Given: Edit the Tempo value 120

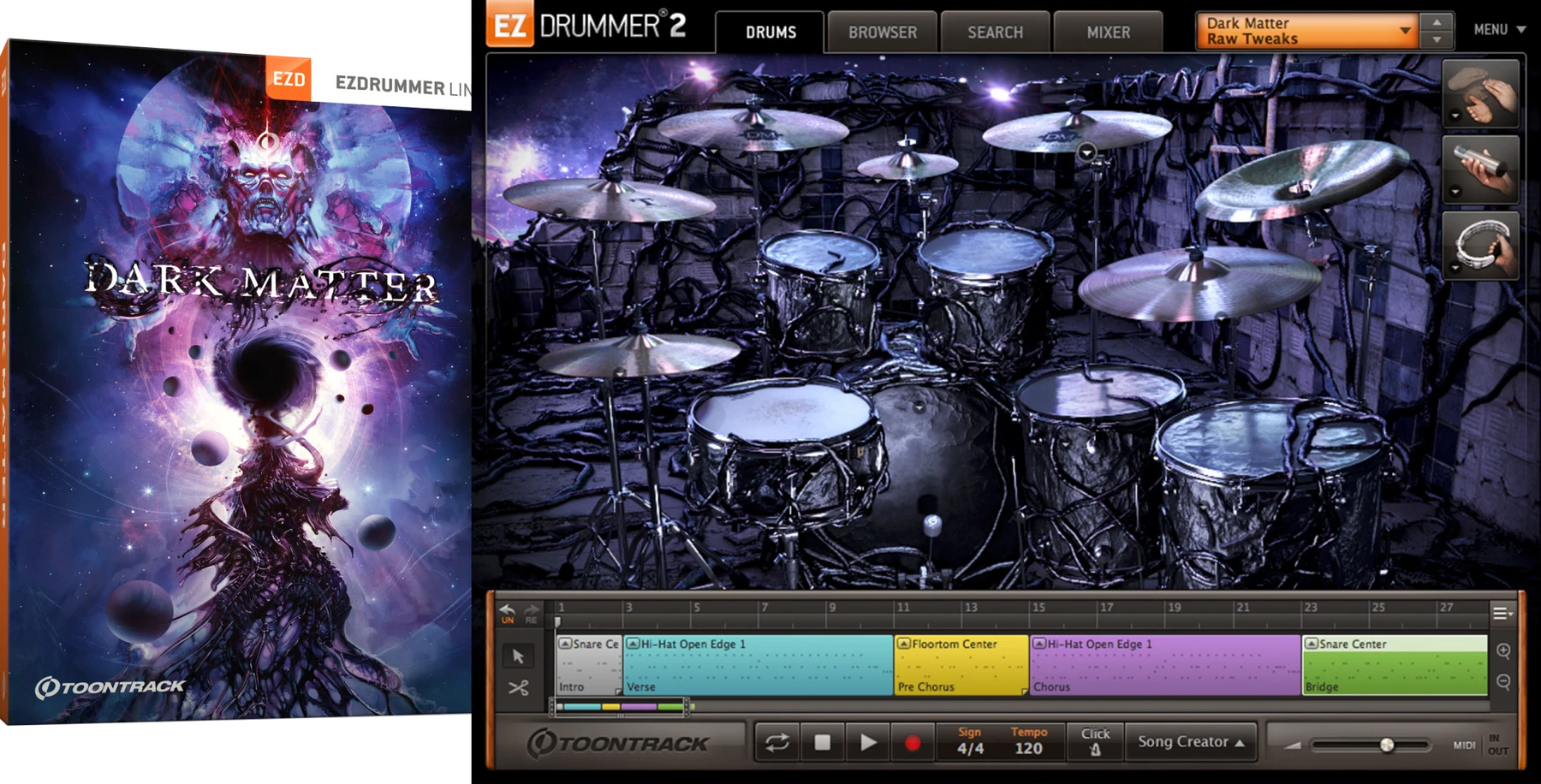Looking at the screenshot, I should coord(1028,749).
